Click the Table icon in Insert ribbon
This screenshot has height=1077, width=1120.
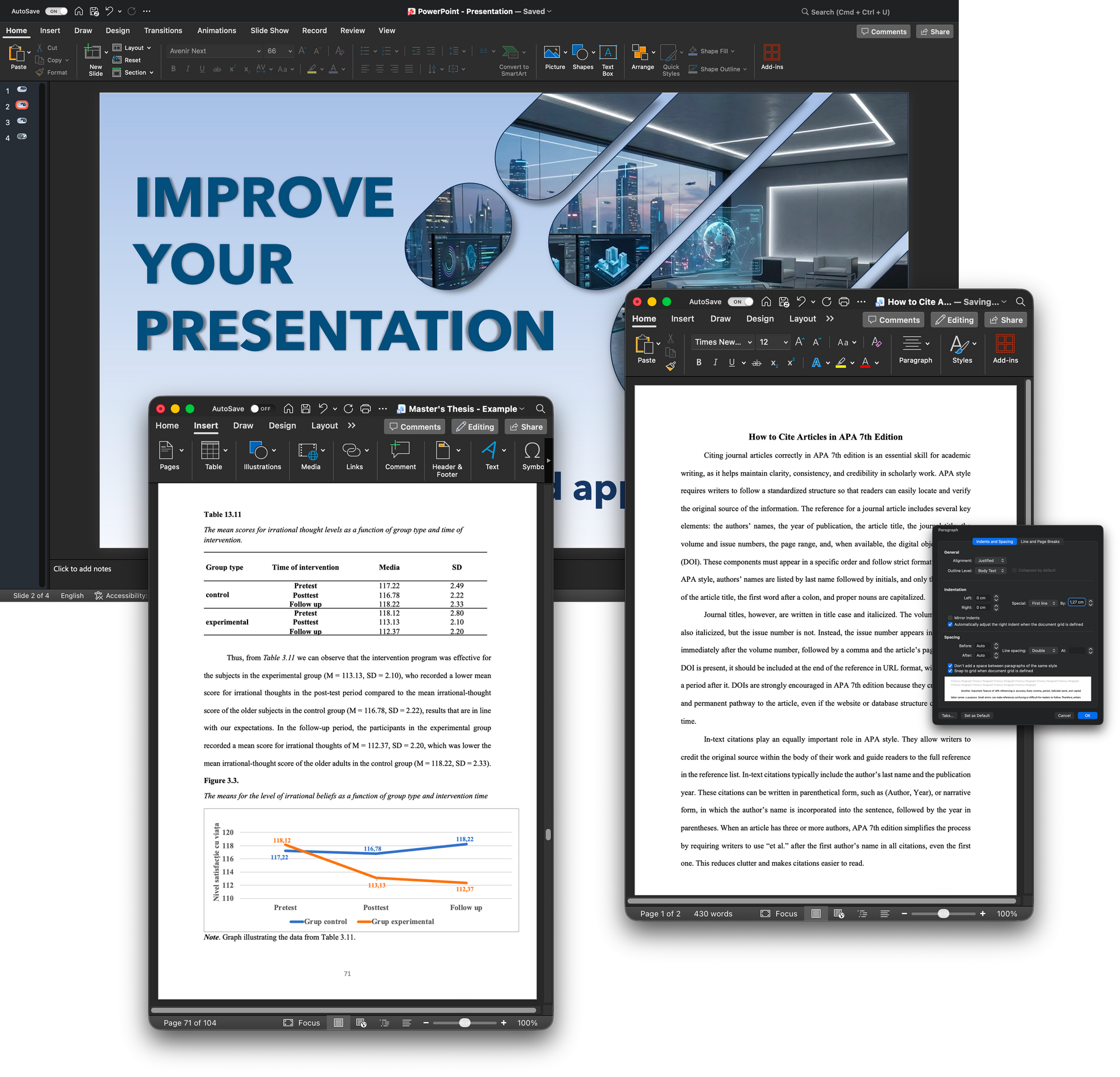pyautogui.click(x=209, y=451)
